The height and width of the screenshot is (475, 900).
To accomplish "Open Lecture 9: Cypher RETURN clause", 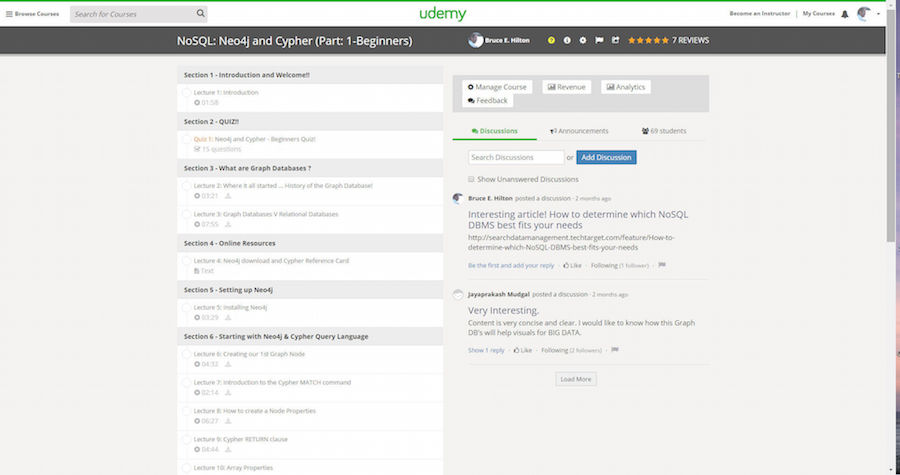I will click(240, 439).
